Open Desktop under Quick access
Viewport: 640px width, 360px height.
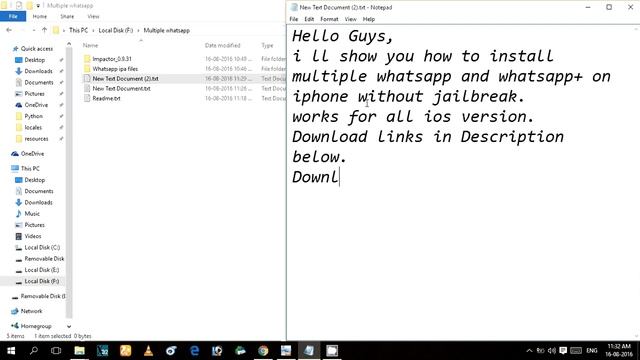(35, 60)
